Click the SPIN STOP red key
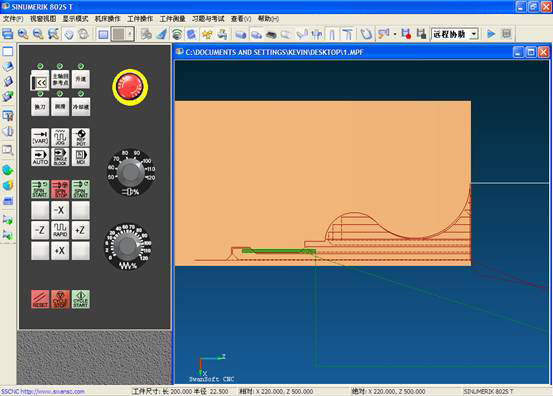Image resolution: width=553 pixels, height=396 pixels. (x=60, y=189)
